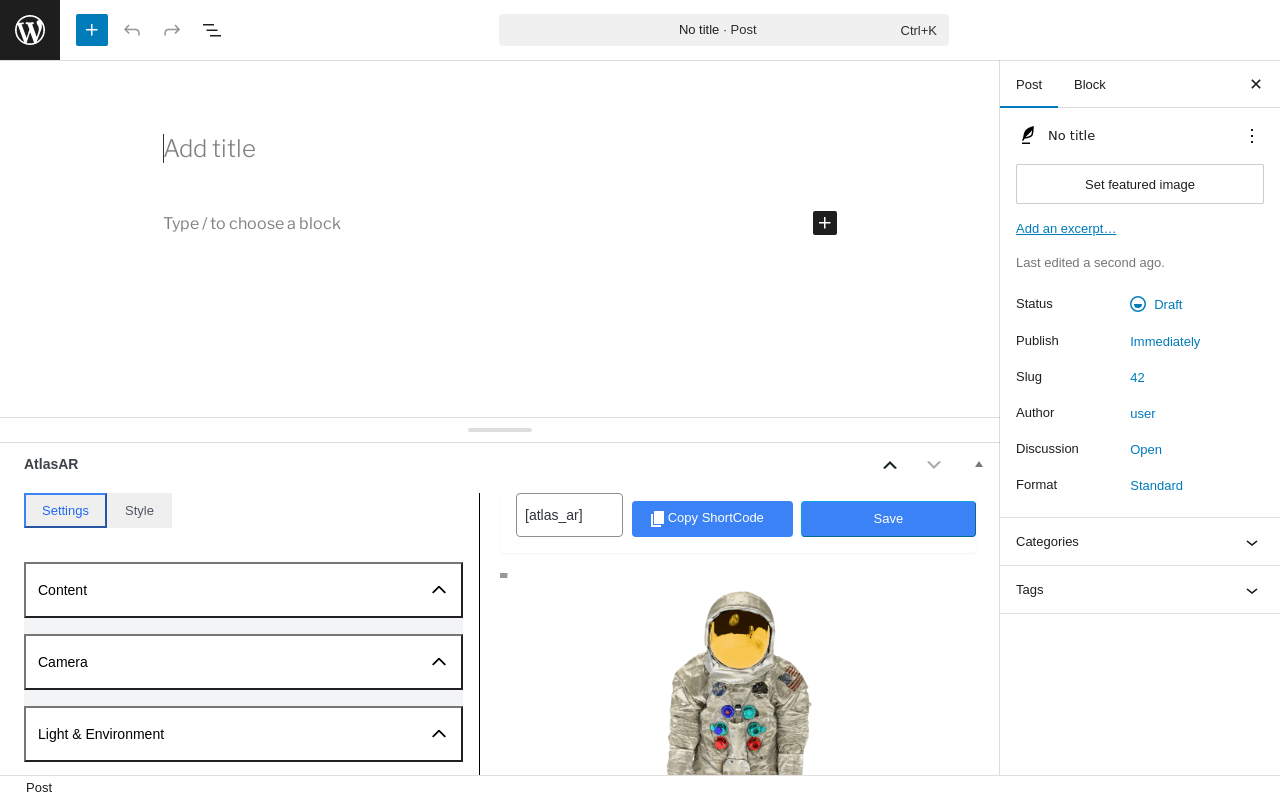Change the Draft status
1280x800 pixels.
click(x=1157, y=304)
